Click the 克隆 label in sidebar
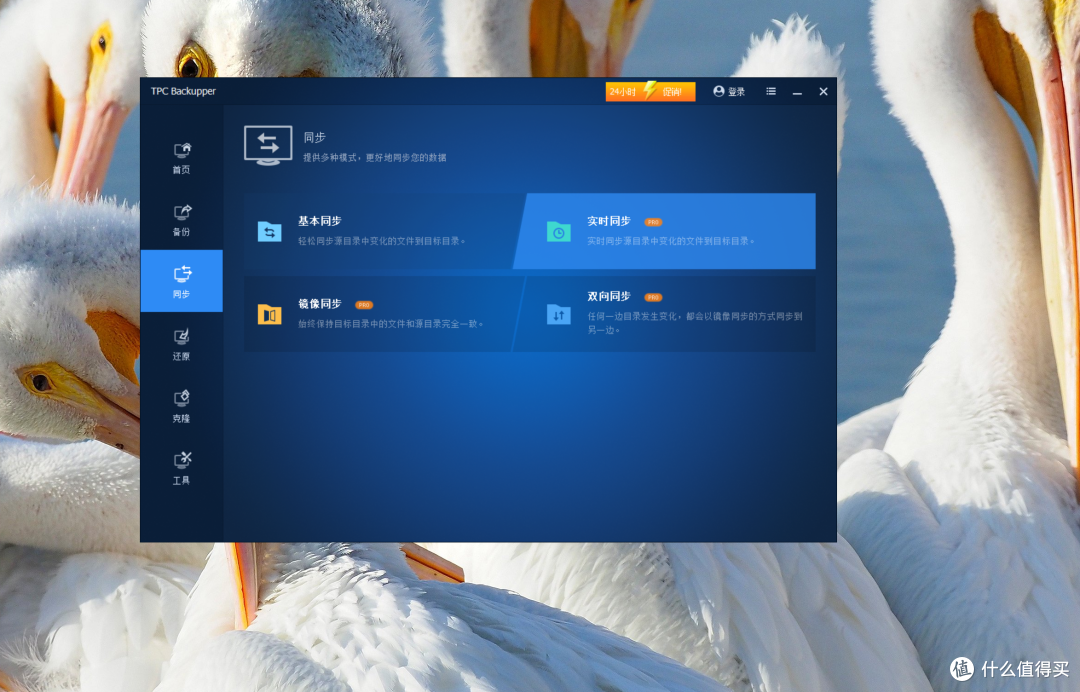 tap(181, 418)
